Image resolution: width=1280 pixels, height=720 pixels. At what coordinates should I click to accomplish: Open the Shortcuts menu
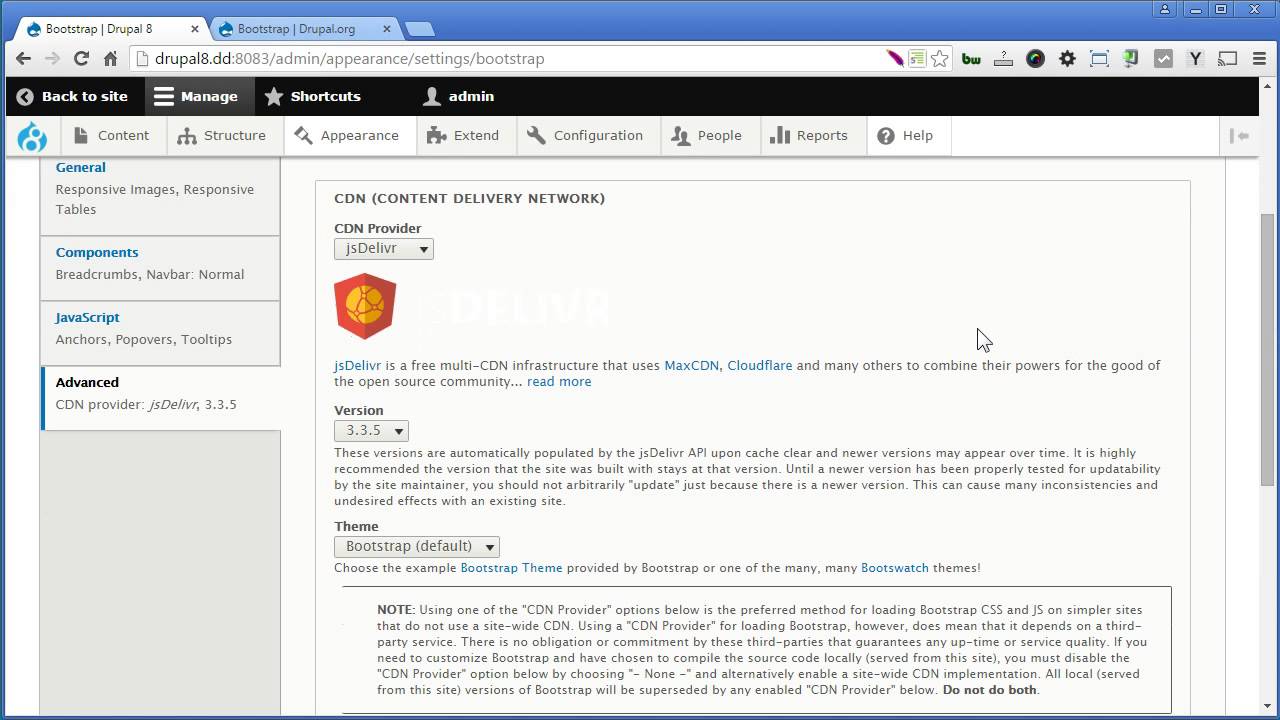[312, 97]
